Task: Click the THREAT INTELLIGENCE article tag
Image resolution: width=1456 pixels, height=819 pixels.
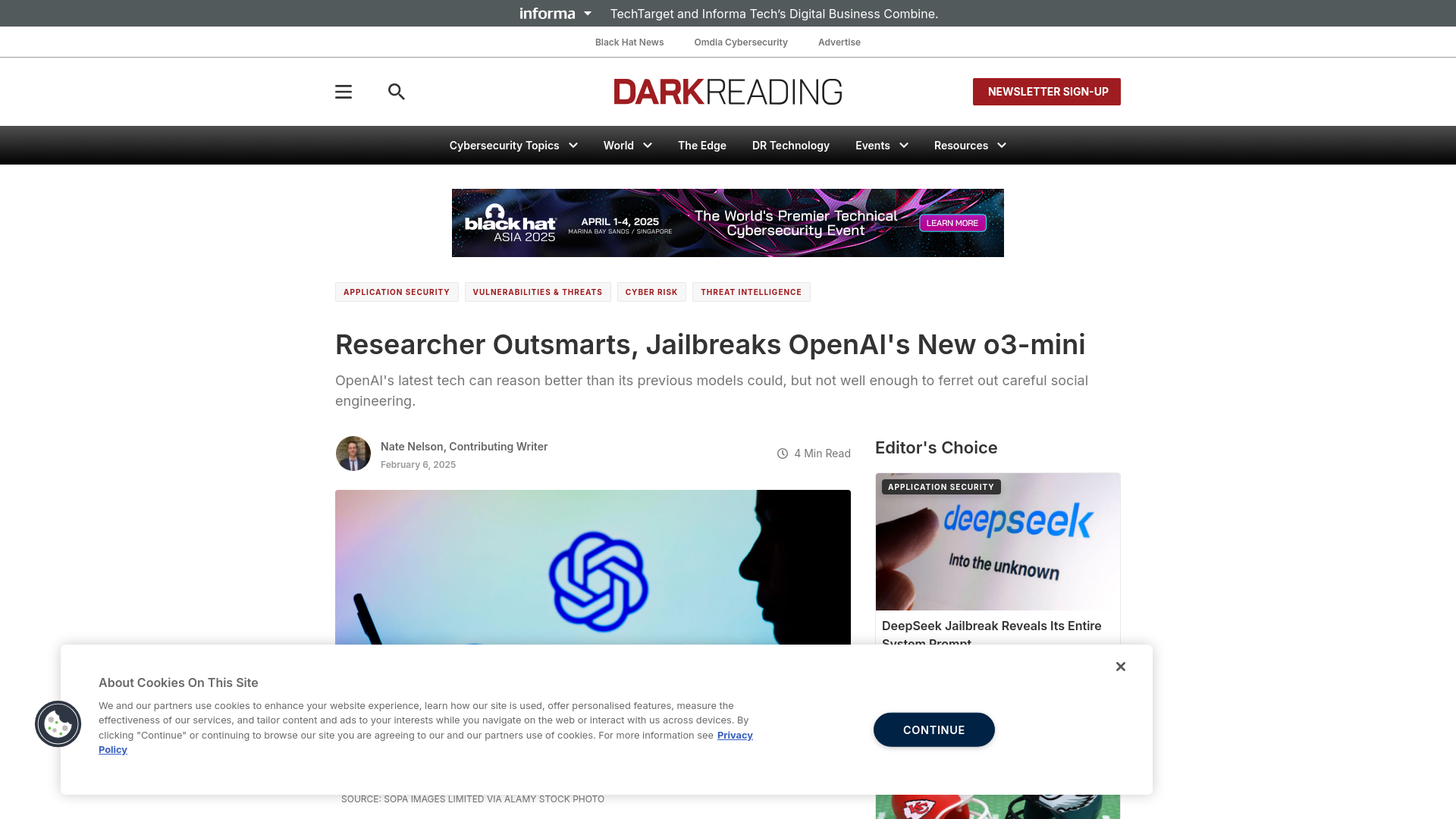Action: pos(750,292)
